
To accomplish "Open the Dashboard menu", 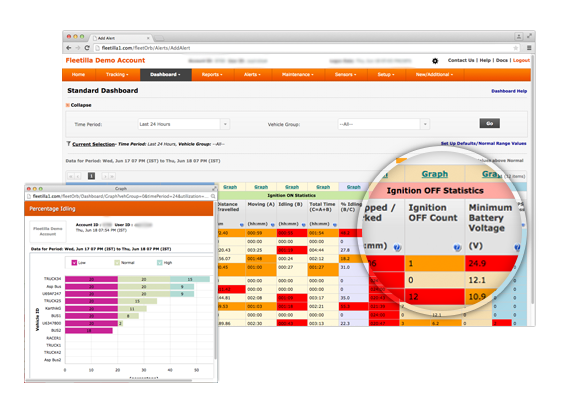I will coord(165,74).
